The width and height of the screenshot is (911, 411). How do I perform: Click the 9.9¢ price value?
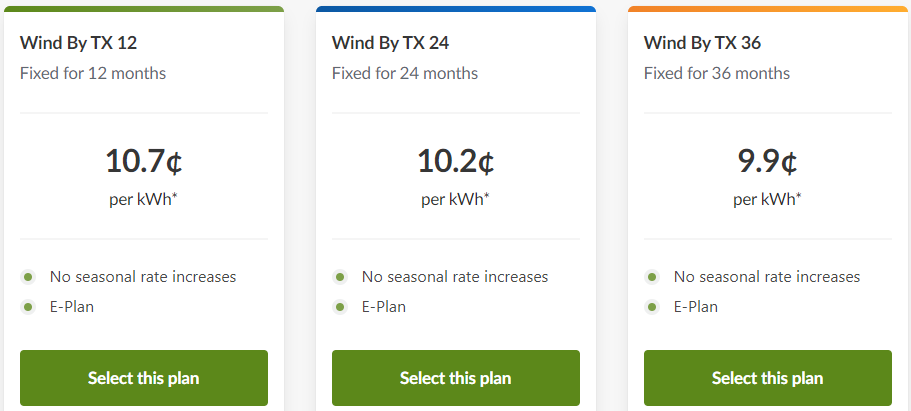[x=768, y=160]
